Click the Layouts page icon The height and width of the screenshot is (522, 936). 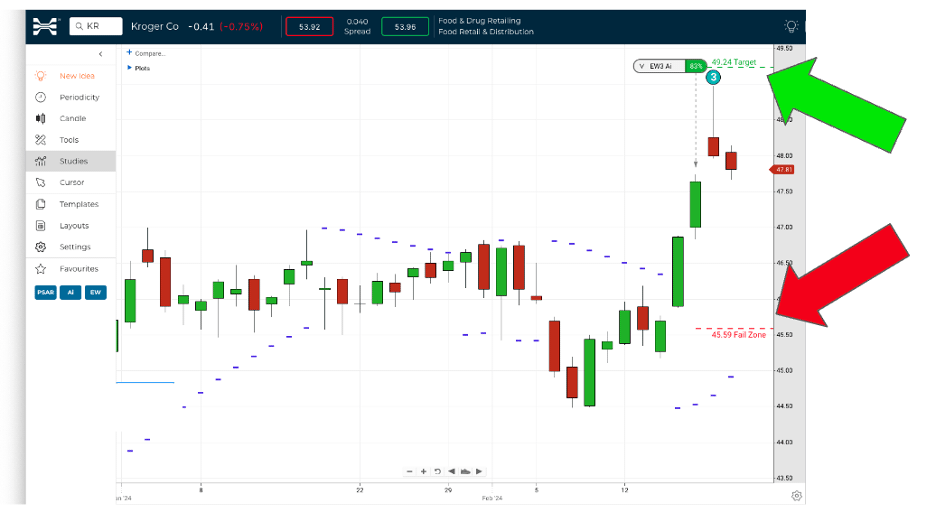(x=41, y=226)
